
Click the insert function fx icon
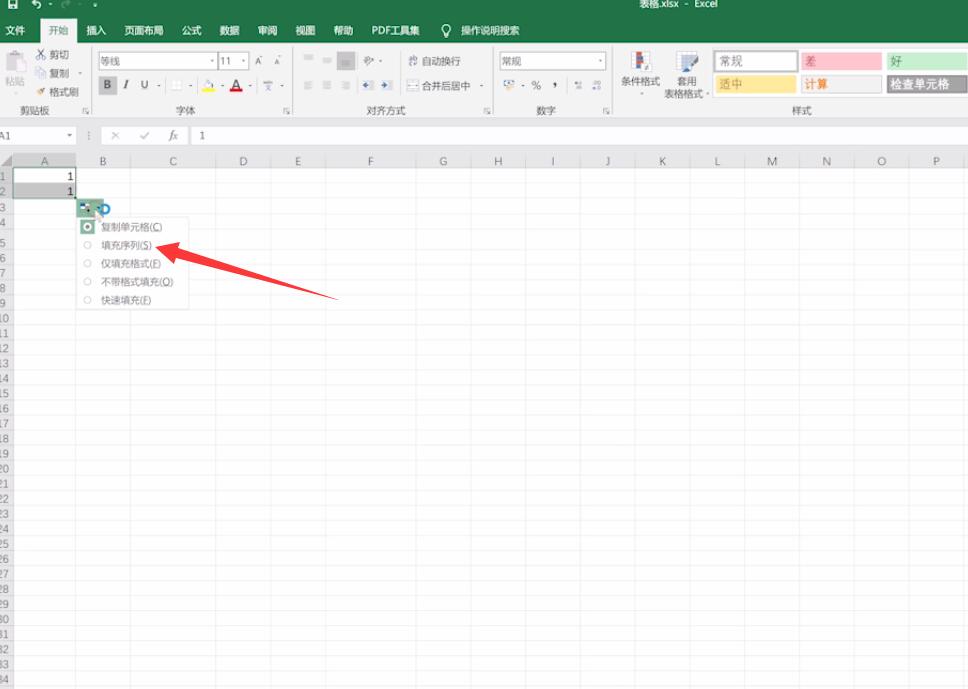point(173,135)
